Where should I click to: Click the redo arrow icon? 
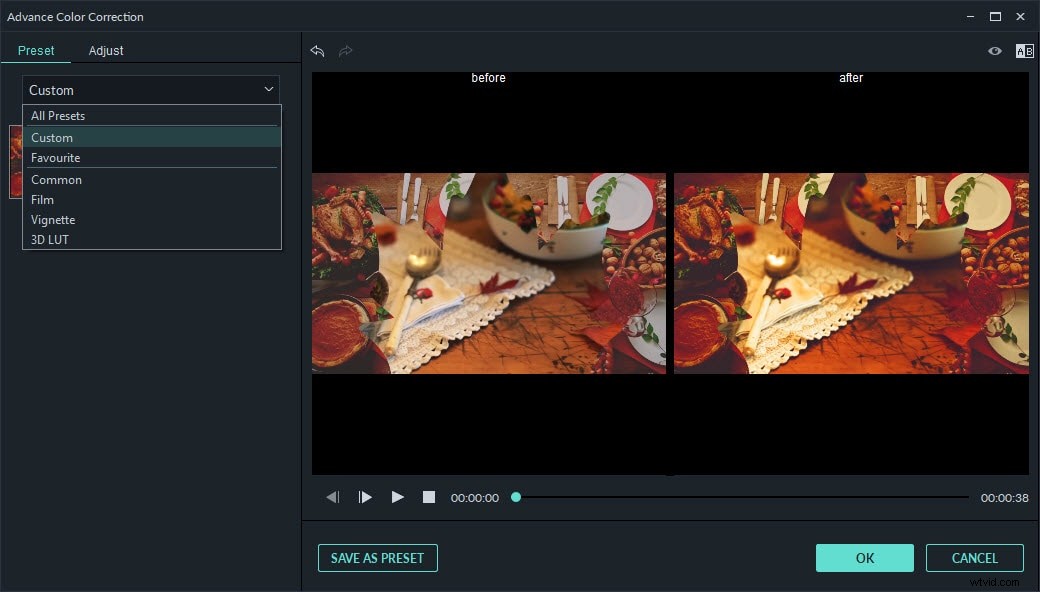coord(345,51)
